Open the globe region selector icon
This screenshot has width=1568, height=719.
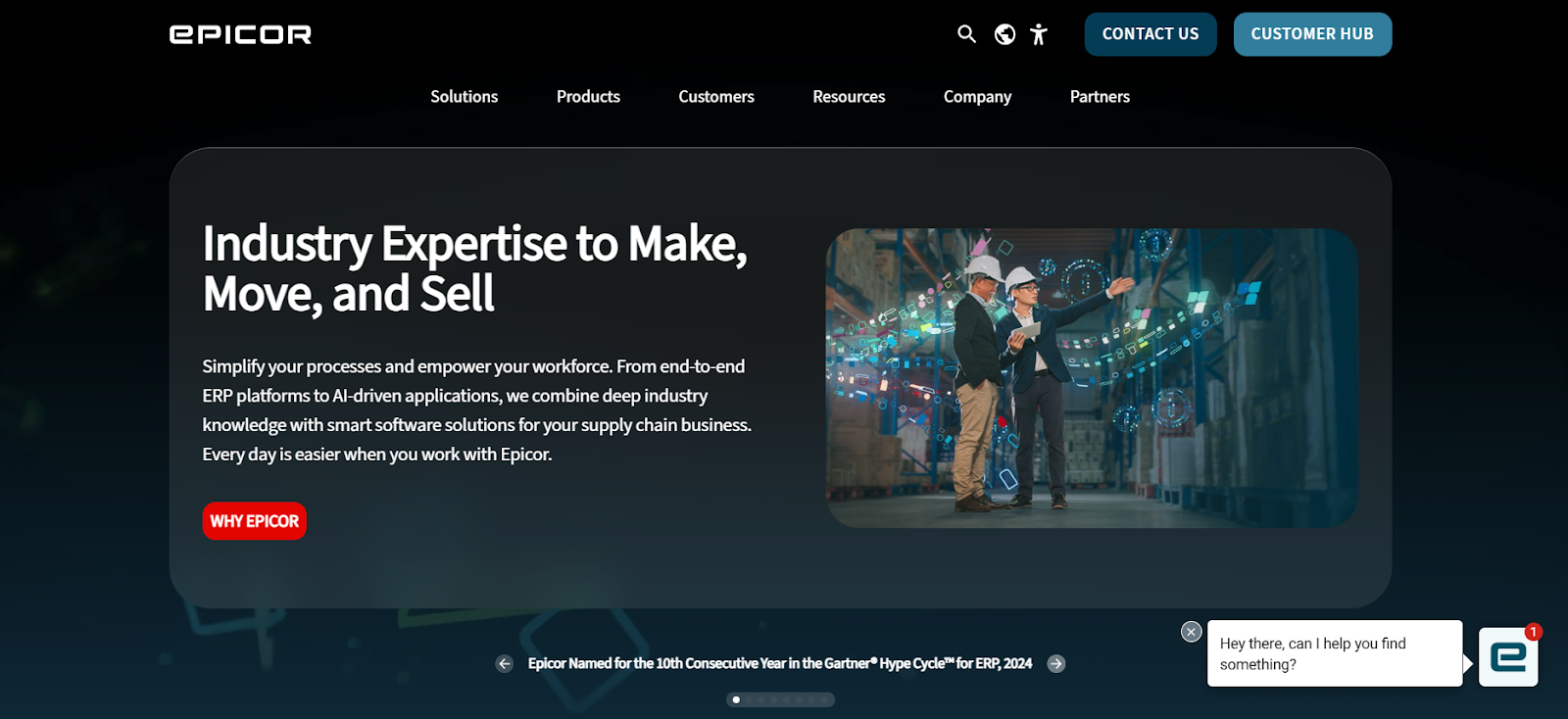tap(1004, 34)
